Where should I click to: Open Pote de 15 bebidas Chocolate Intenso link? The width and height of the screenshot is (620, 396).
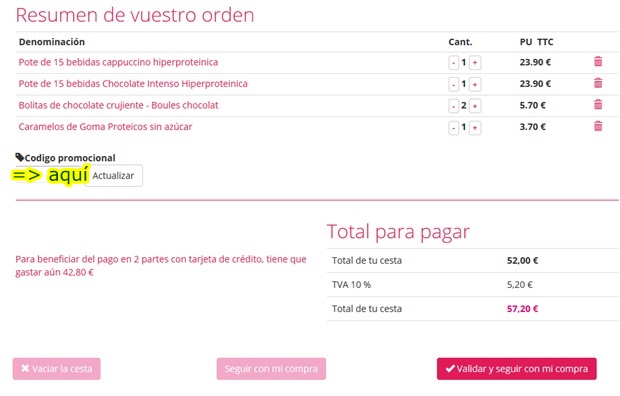[x=133, y=84]
